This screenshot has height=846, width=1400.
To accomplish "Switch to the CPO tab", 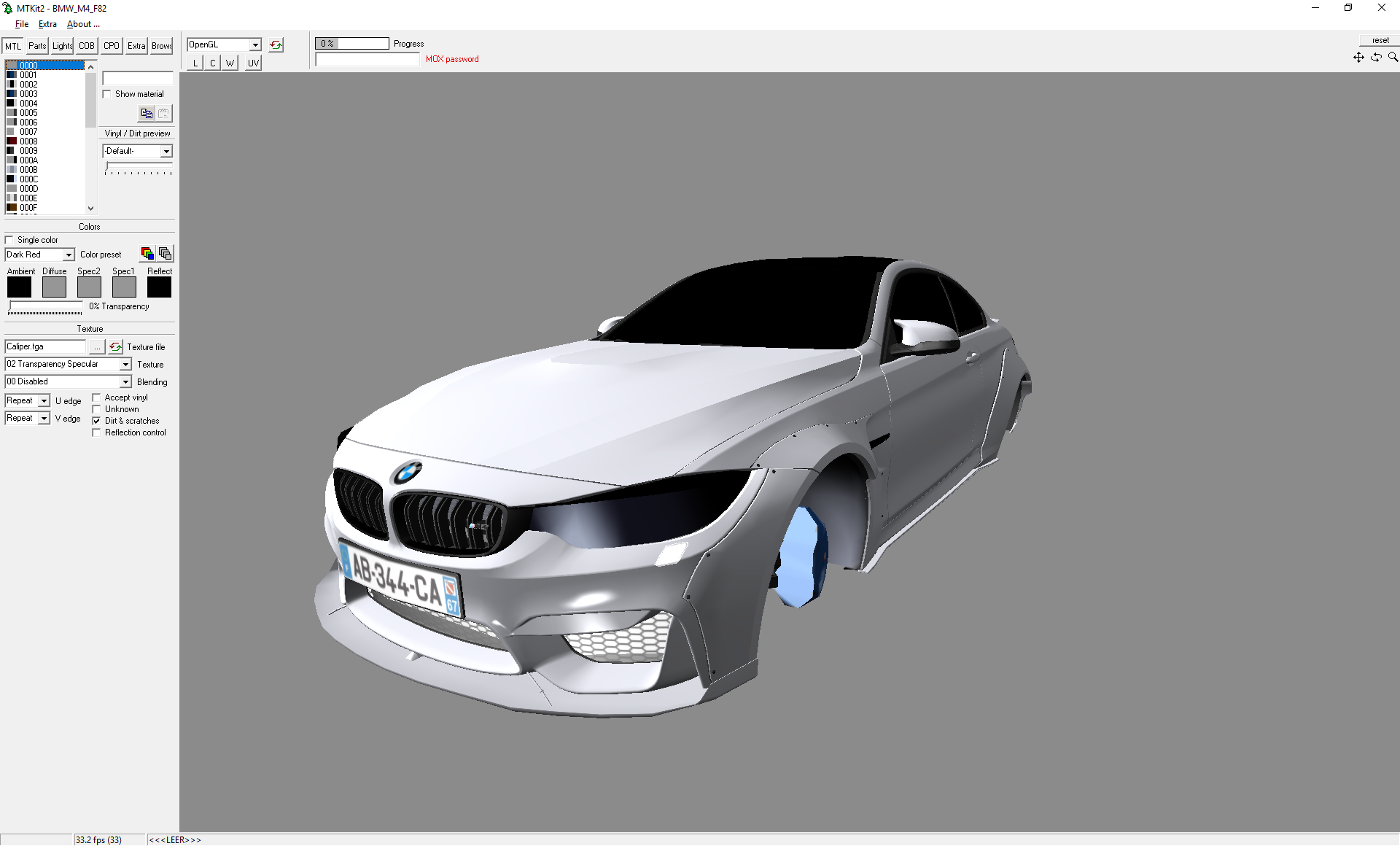I will 112,46.
